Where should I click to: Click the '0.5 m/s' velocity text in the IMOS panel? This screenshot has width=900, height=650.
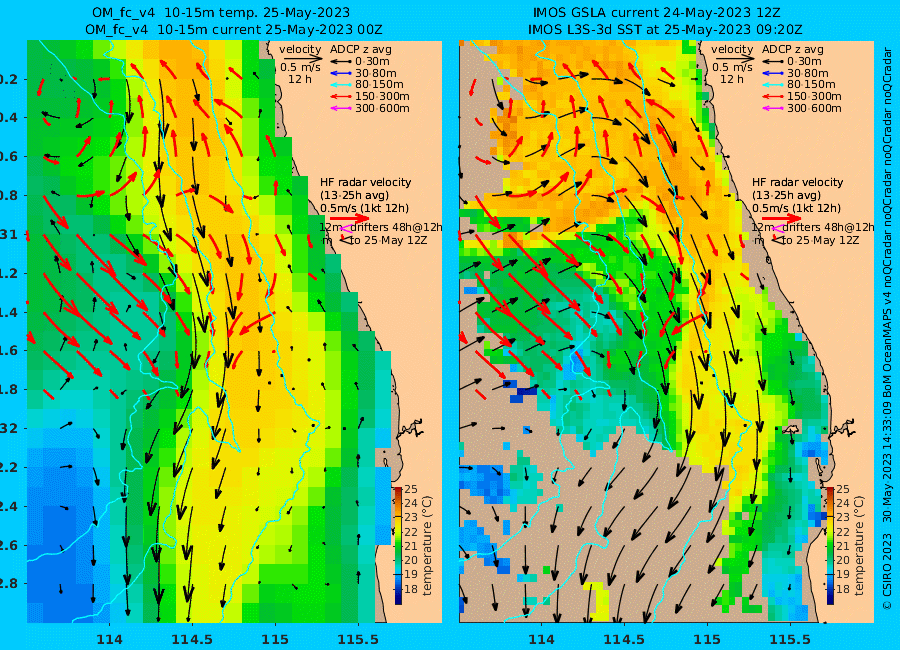732,67
